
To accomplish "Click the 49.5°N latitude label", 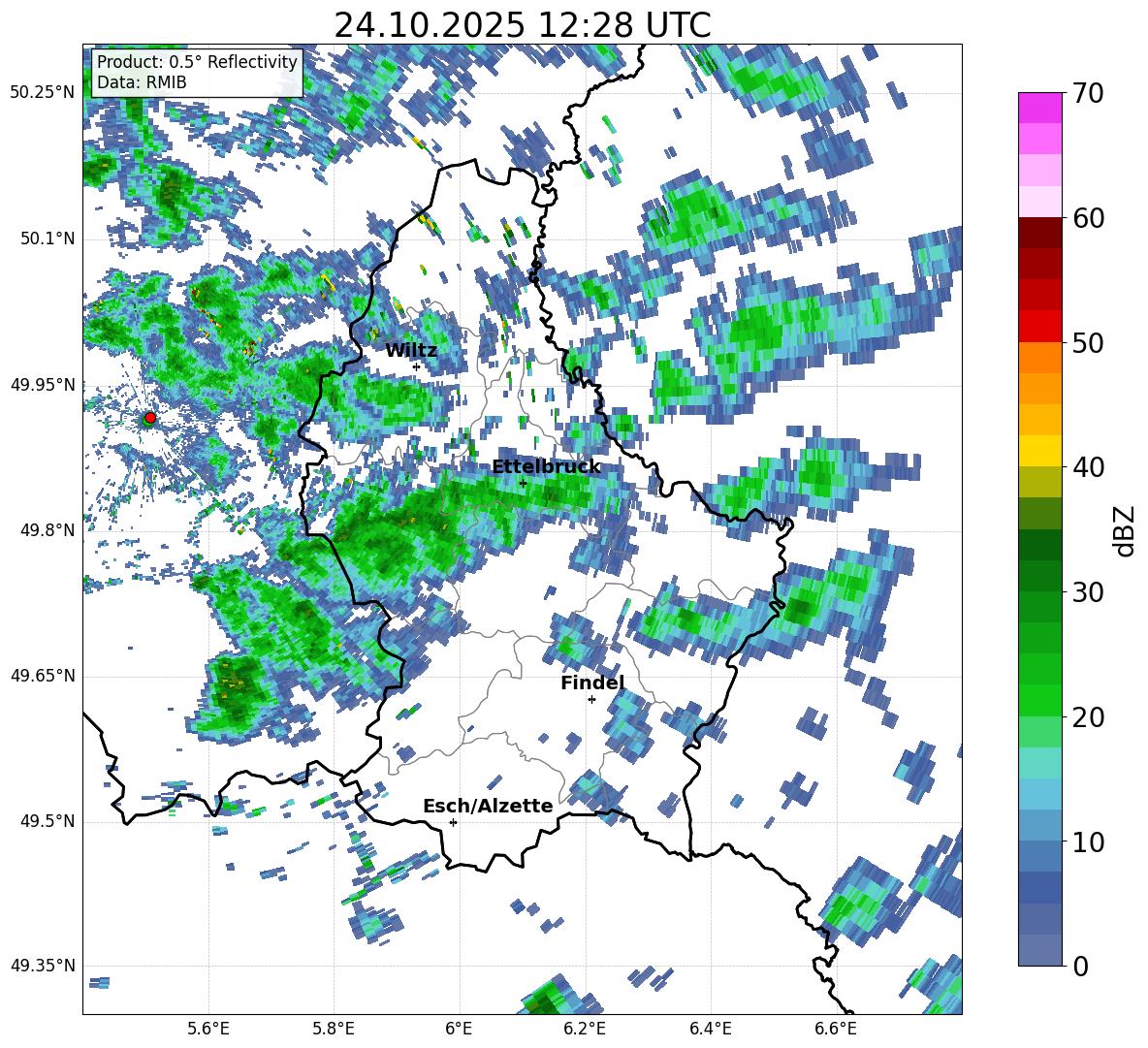I will [x=48, y=821].
